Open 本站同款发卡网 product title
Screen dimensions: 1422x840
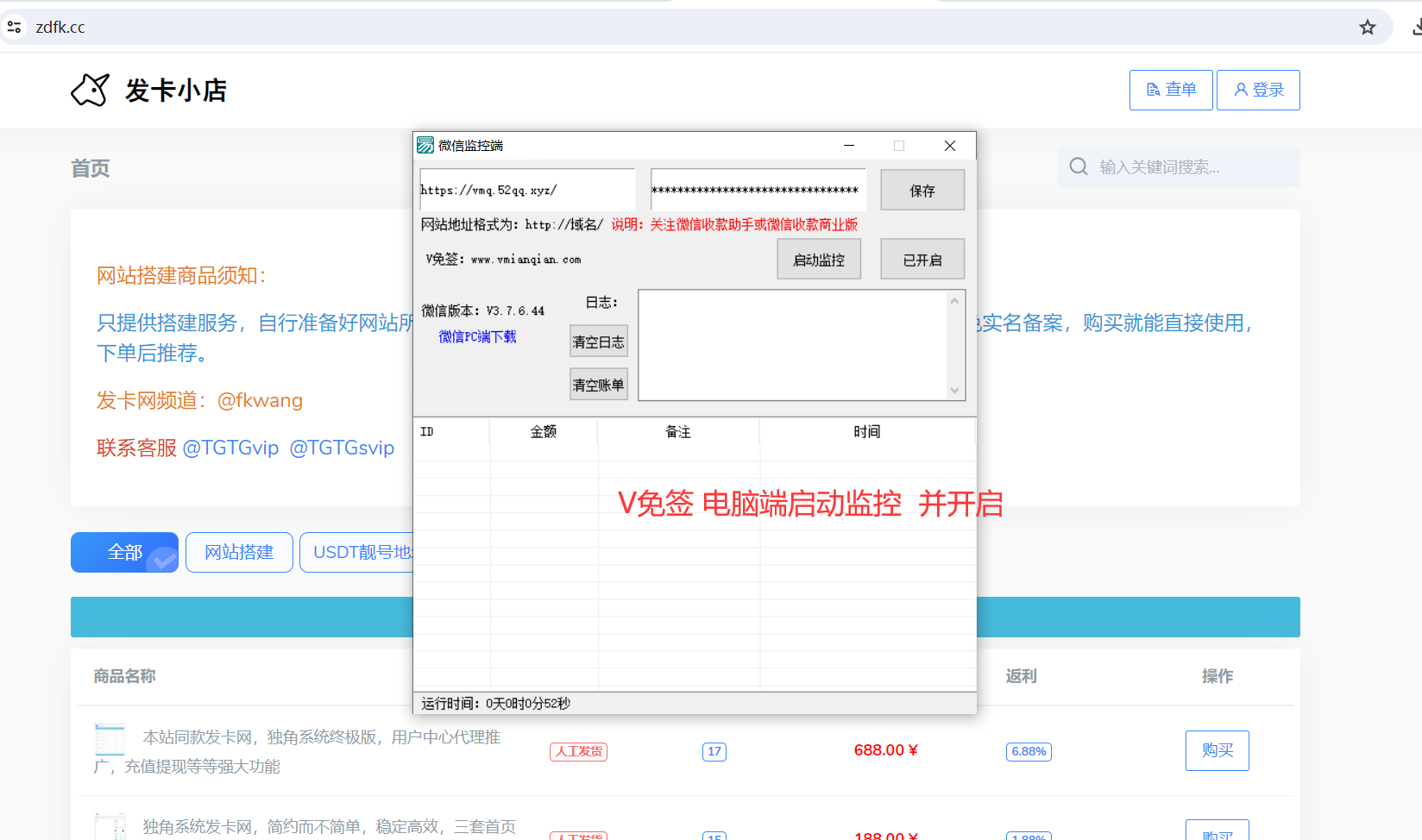[x=298, y=751]
